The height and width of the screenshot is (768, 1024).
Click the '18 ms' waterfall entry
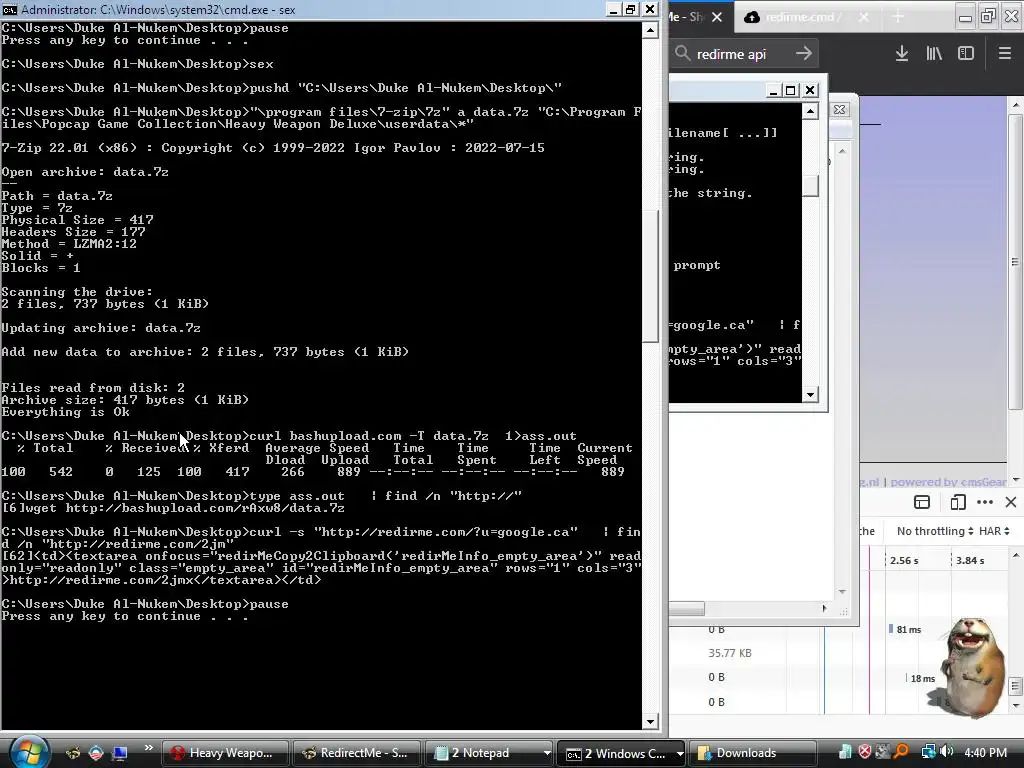click(x=922, y=679)
